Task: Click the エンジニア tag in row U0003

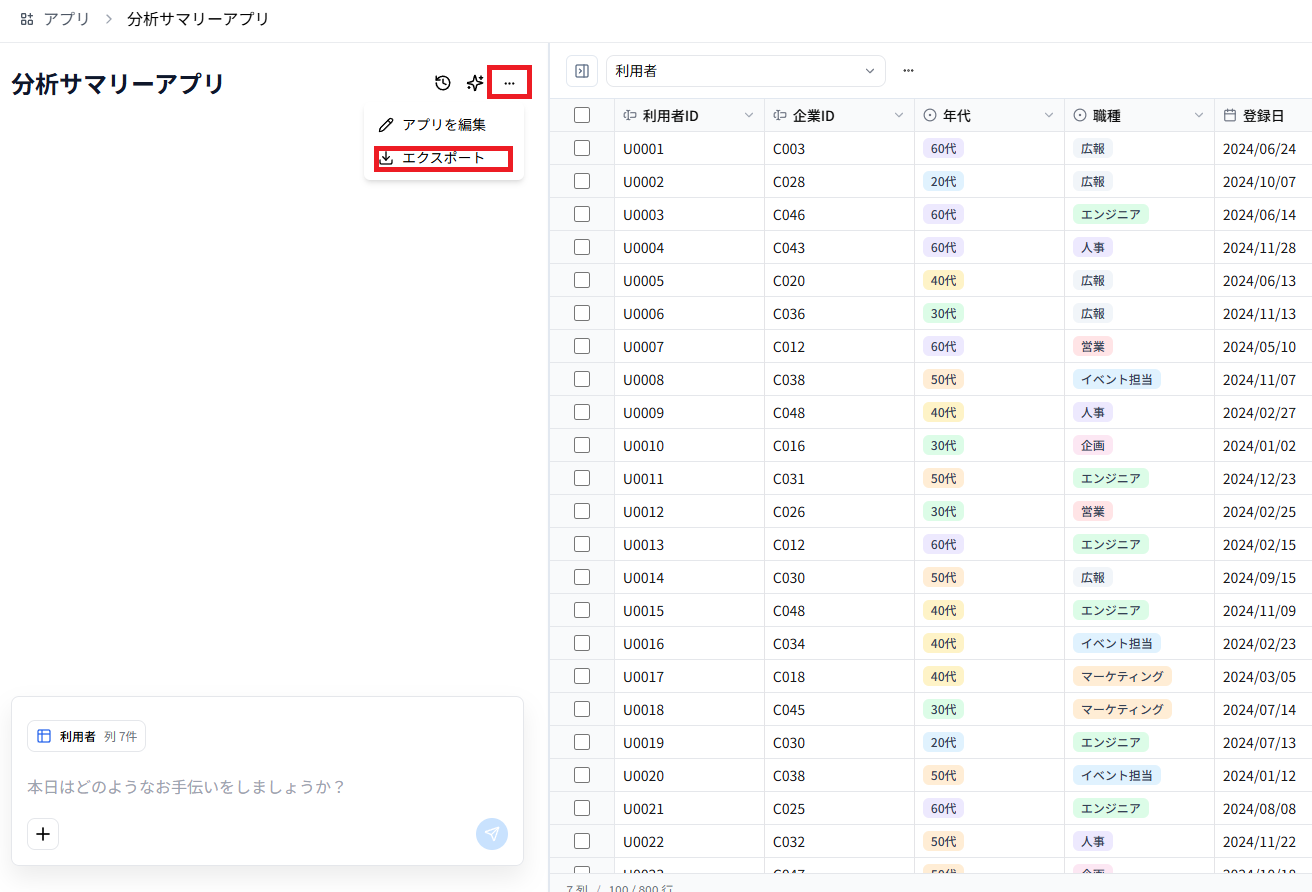Action: 1110,214
